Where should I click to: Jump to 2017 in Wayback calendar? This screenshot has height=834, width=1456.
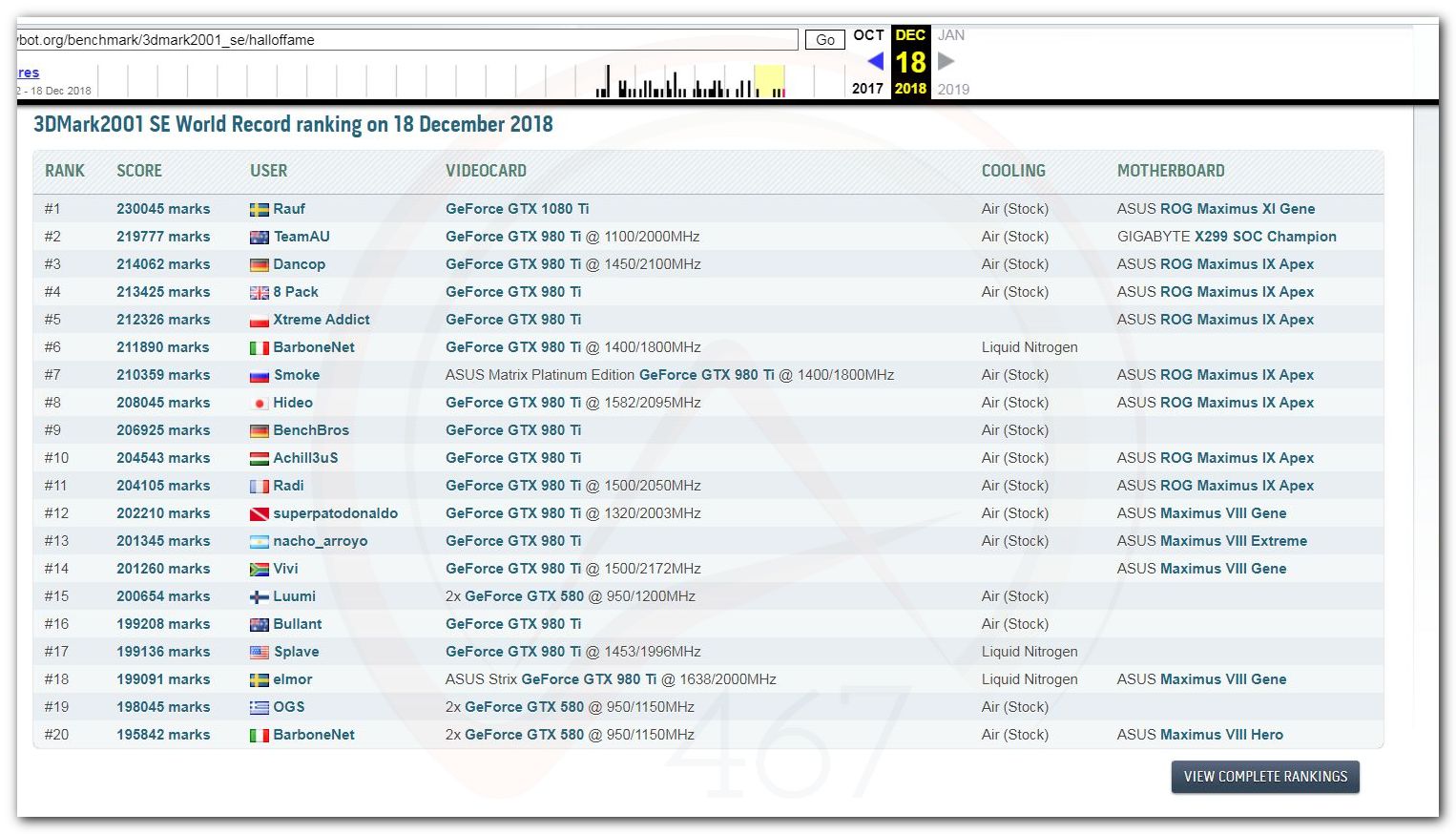click(867, 89)
